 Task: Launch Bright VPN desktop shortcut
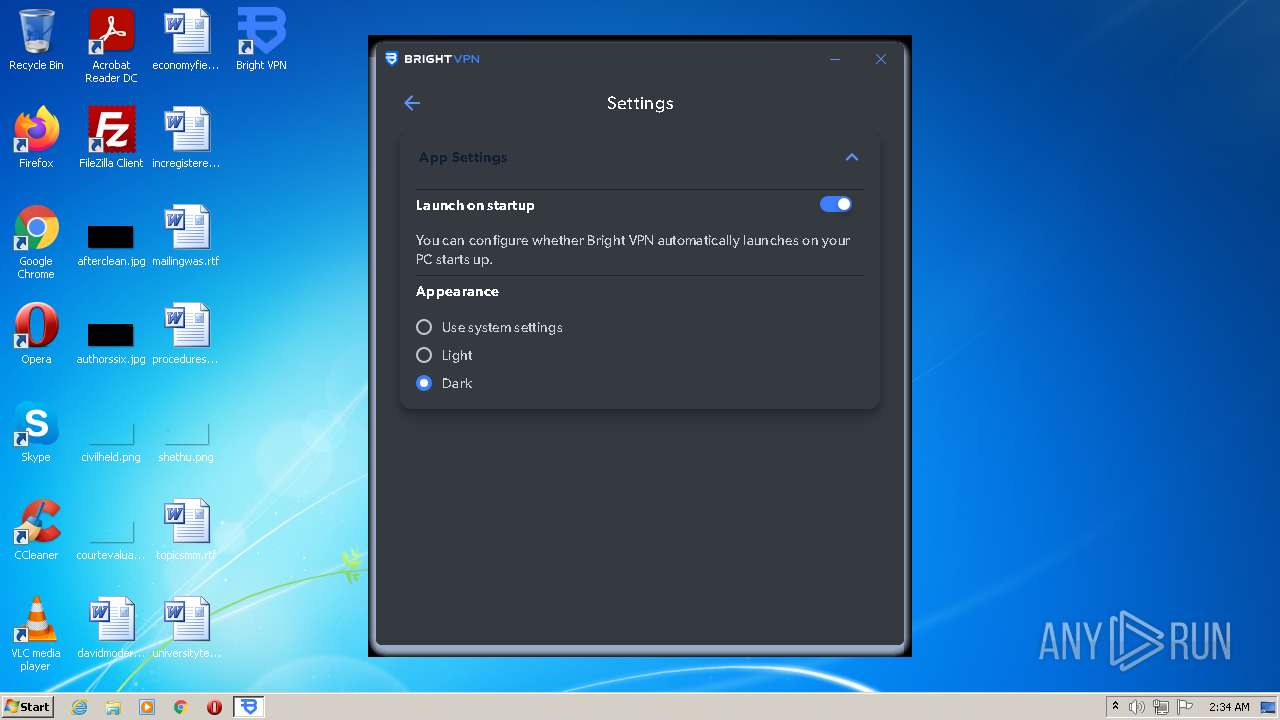[261, 41]
